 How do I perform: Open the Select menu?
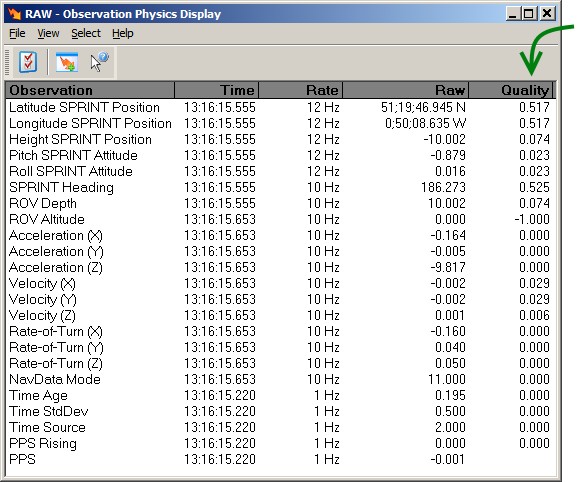[86, 33]
